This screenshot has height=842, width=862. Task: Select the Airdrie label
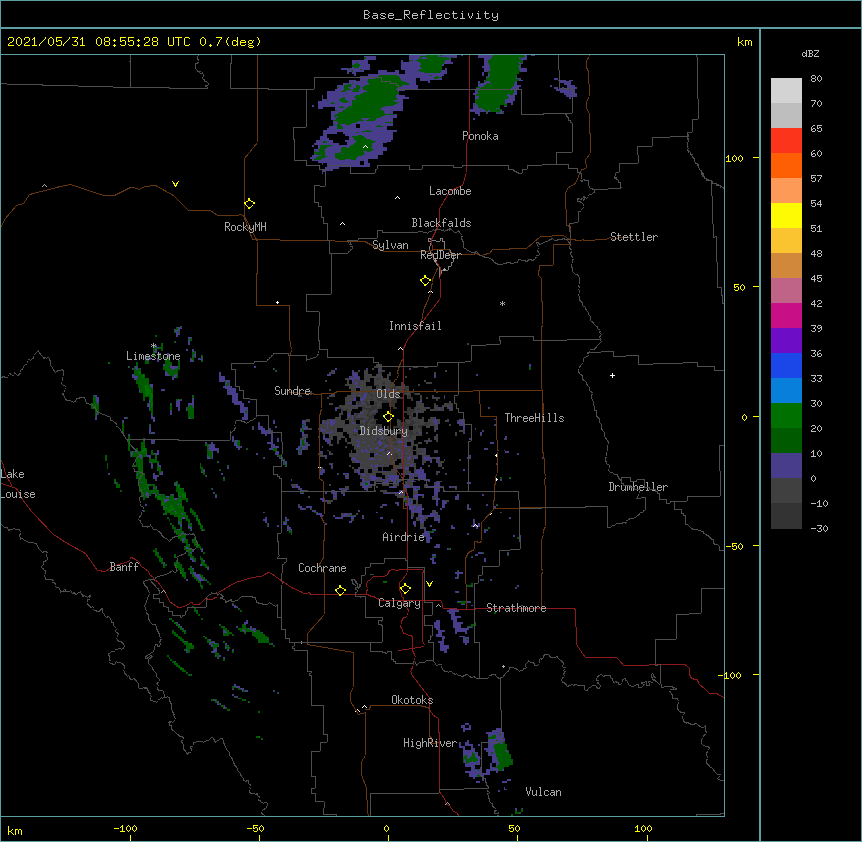coord(404,537)
